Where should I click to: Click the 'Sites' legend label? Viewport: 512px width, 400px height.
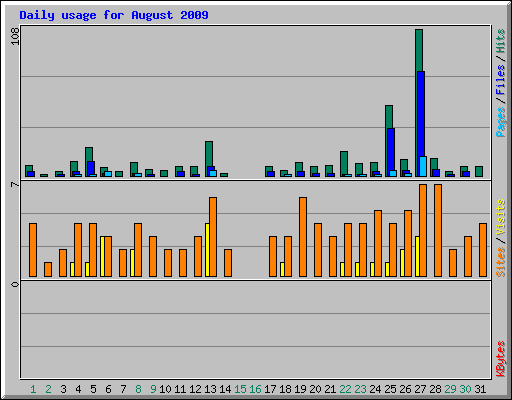(500, 262)
